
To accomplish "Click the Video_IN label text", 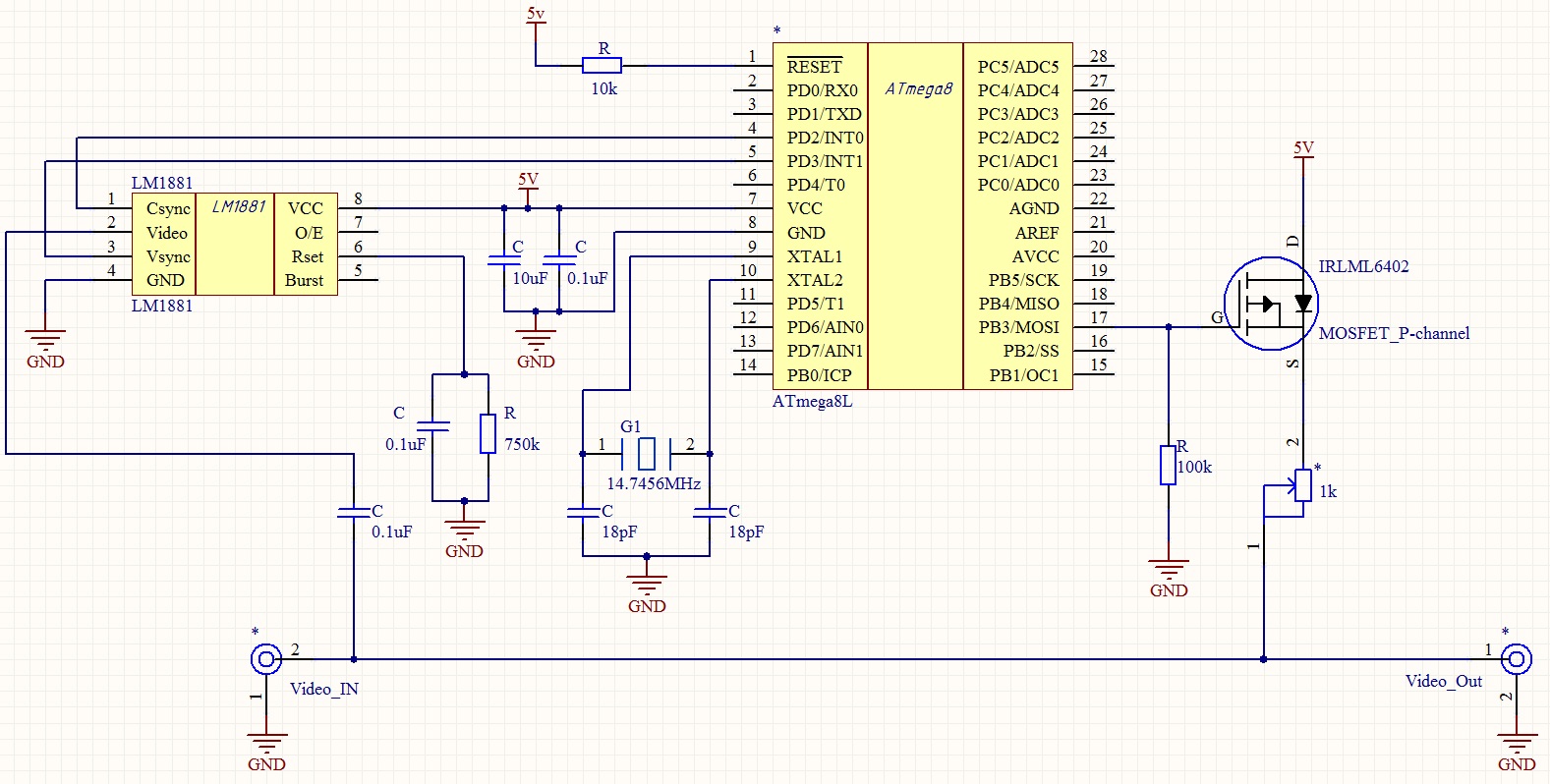I will click(x=324, y=689).
